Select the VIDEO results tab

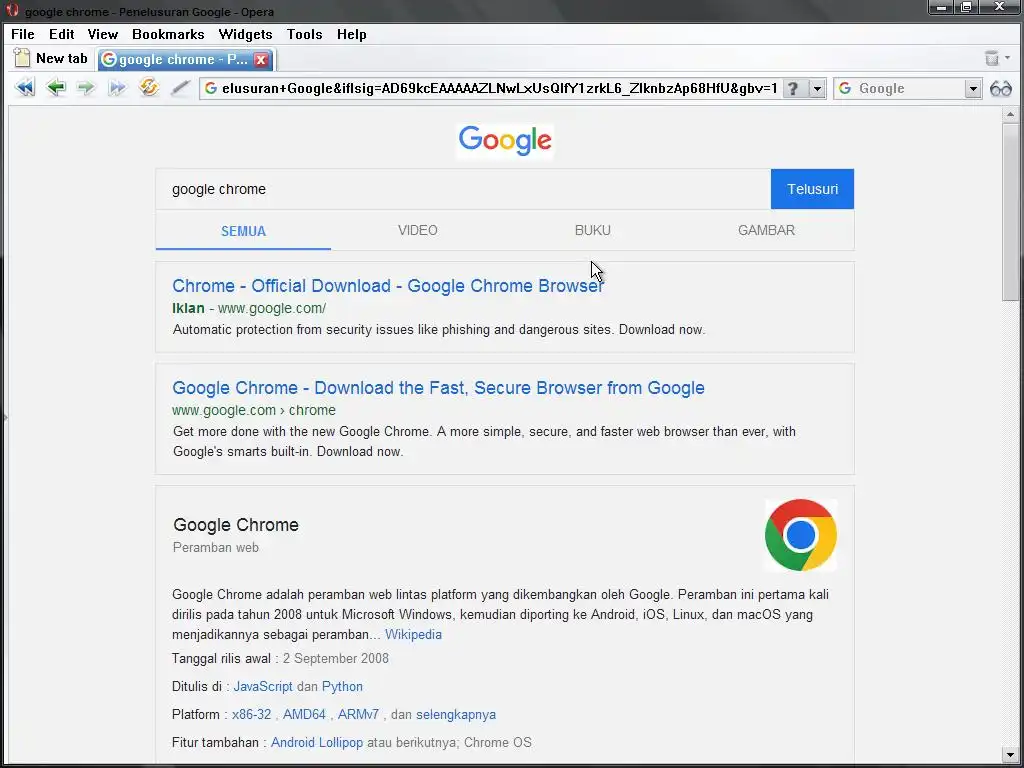coord(417,231)
